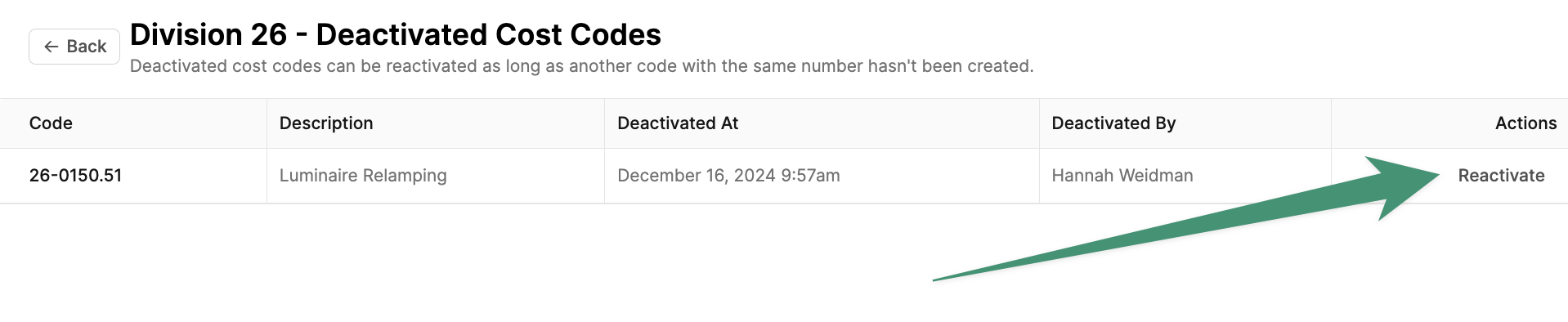1568x322 pixels.
Task: Click the Luminaire Relamping description
Action: (x=363, y=176)
